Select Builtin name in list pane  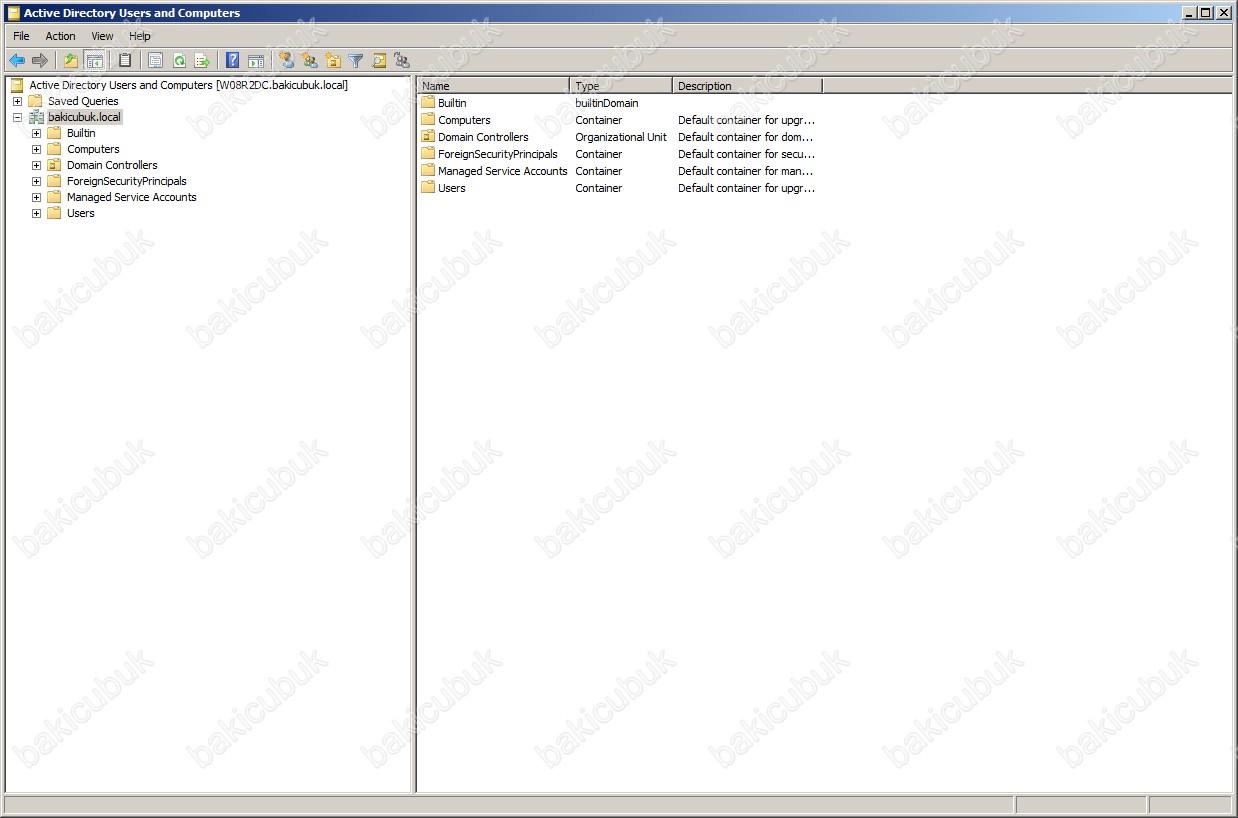pos(452,103)
